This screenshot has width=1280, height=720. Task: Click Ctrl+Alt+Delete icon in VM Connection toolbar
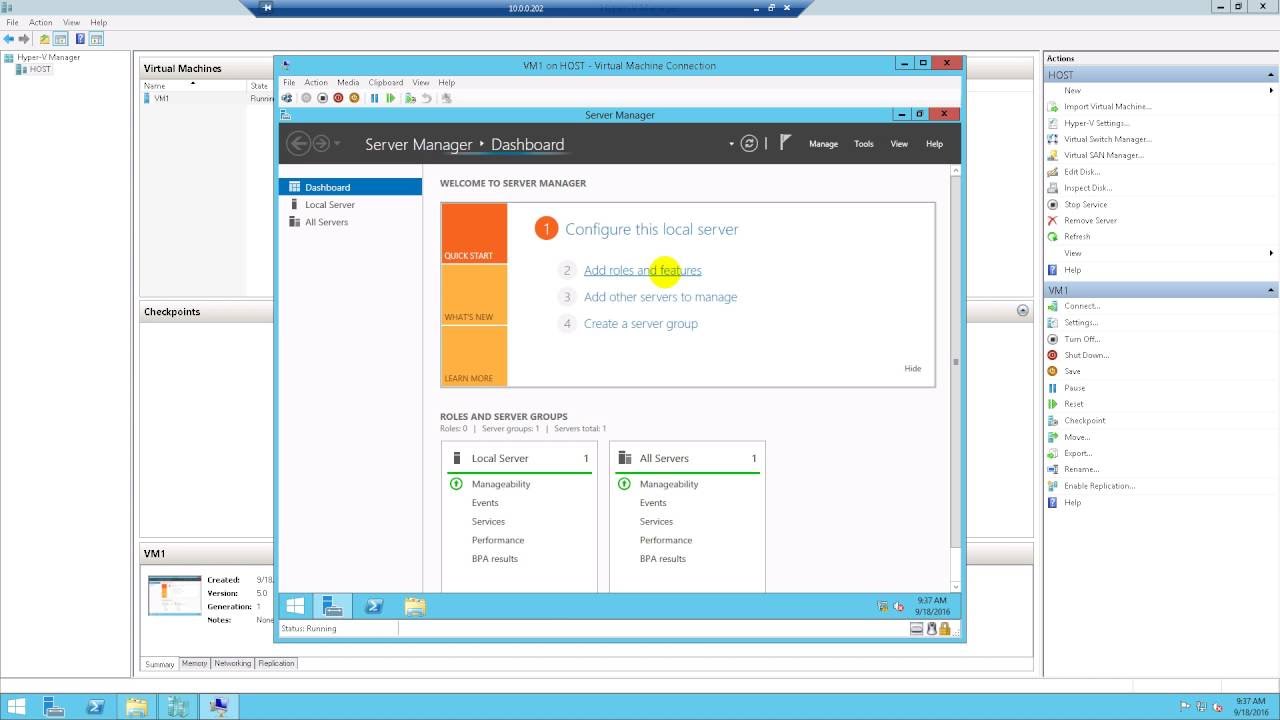click(x=287, y=98)
